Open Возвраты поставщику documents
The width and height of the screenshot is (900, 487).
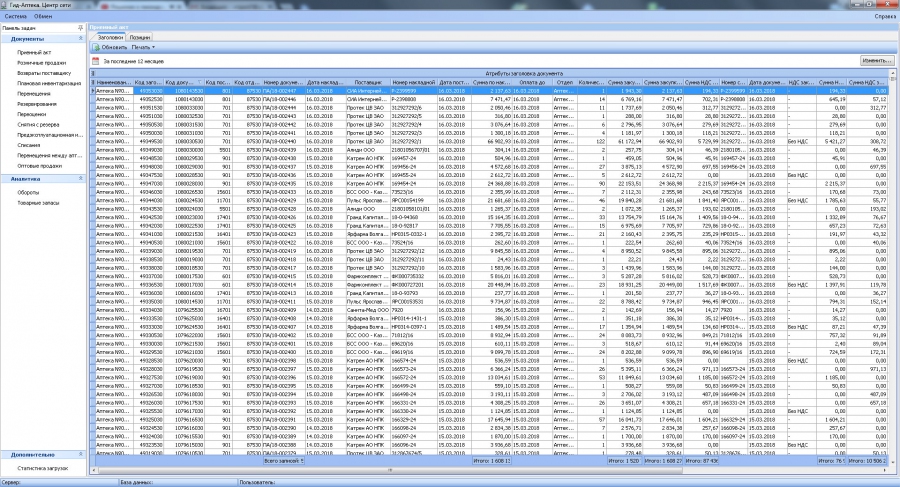[44, 73]
